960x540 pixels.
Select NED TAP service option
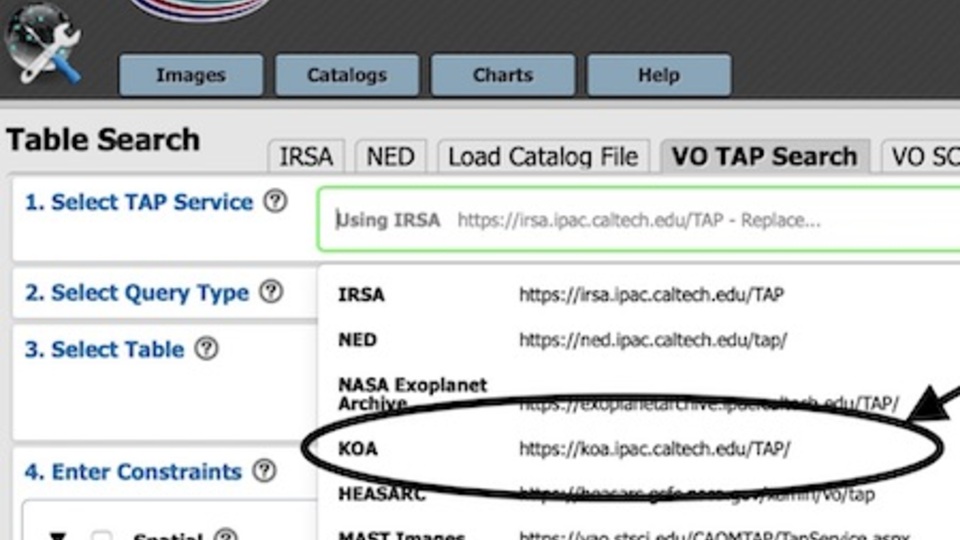click(x=358, y=340)
